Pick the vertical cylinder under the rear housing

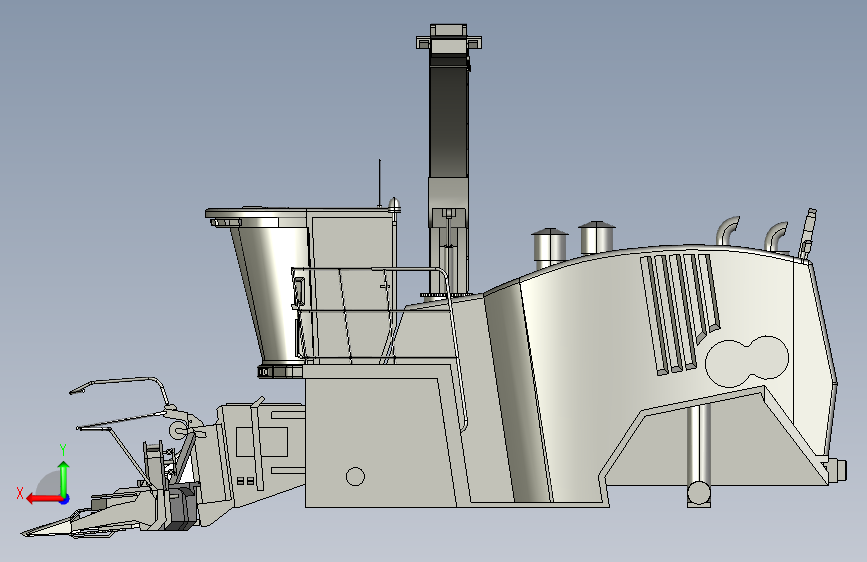(699, 456)
